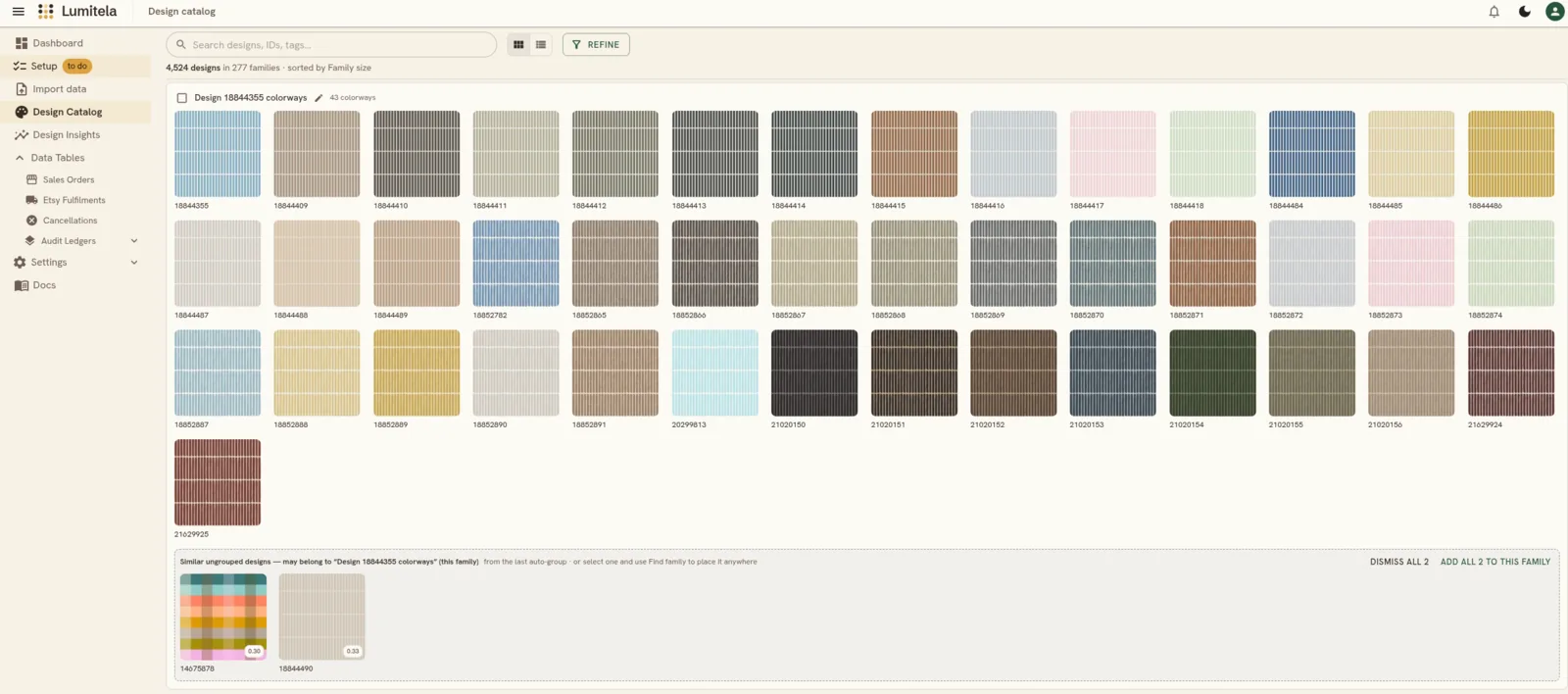Click the Cancellations circle-x icon
The height and width of the screenshot is (694, 1568).
pyautogui.click(x=31, y=221)
